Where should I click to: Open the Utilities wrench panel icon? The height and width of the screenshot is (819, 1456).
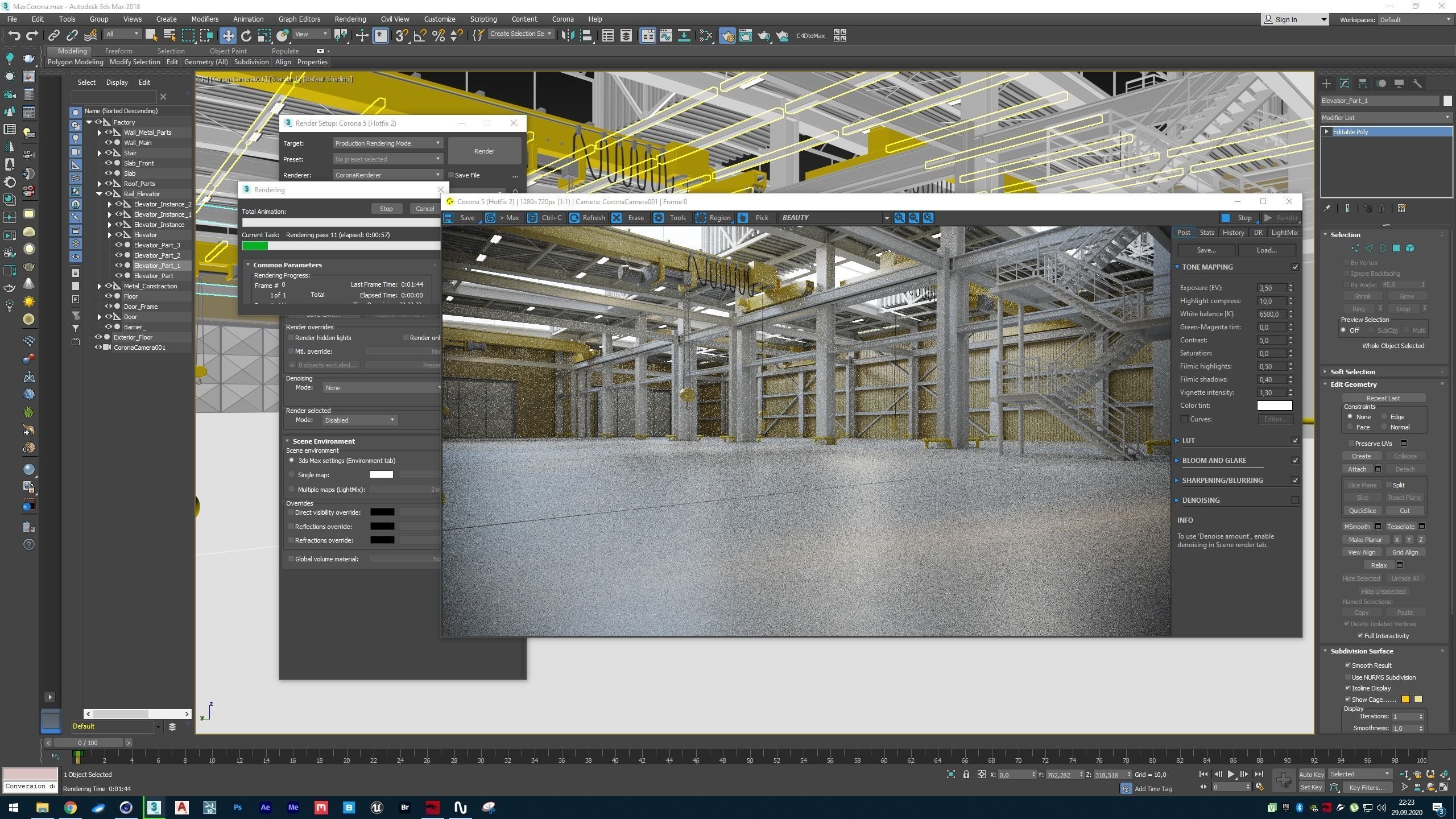[x=1417, y=84]
